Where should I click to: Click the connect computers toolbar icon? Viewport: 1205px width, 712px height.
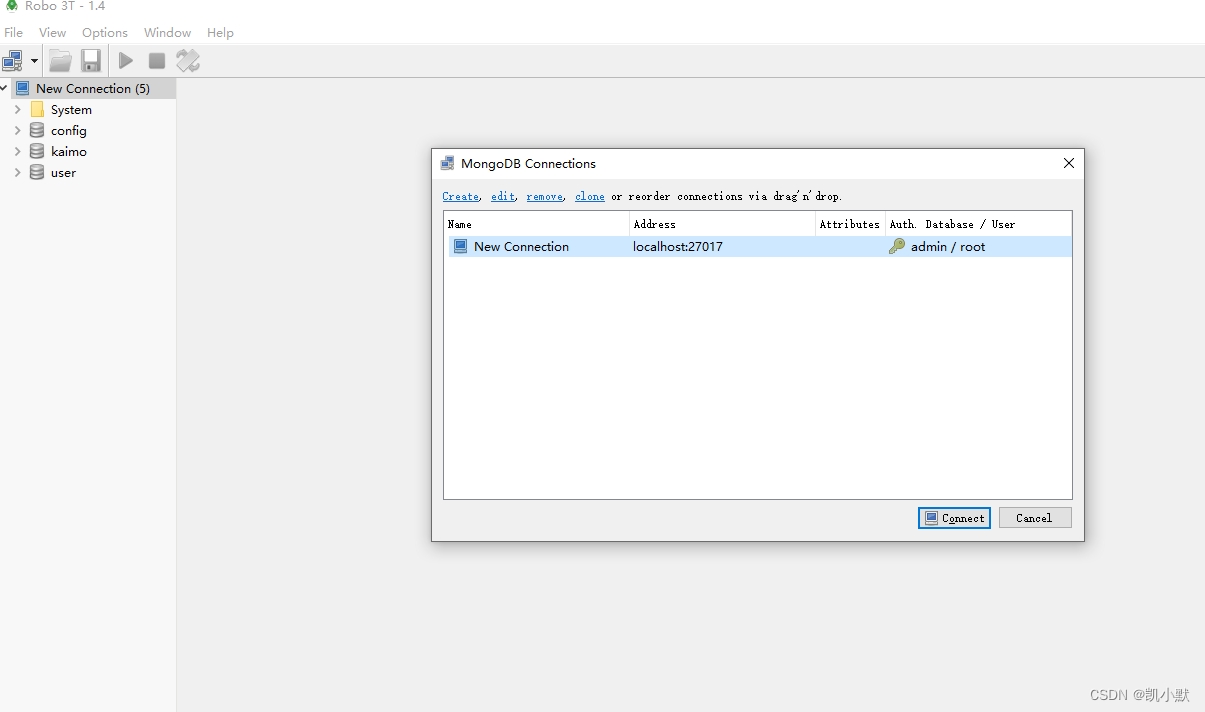(13, 61)
